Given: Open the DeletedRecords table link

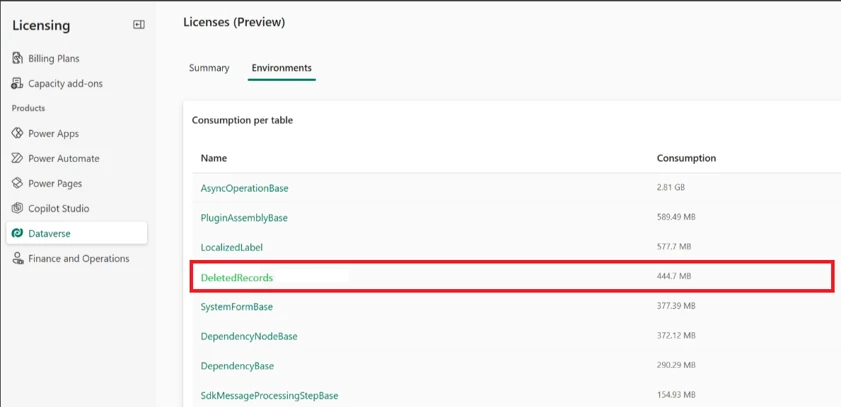Looking at the screenshot, I should pyautogui.click(x=236, y=277).
